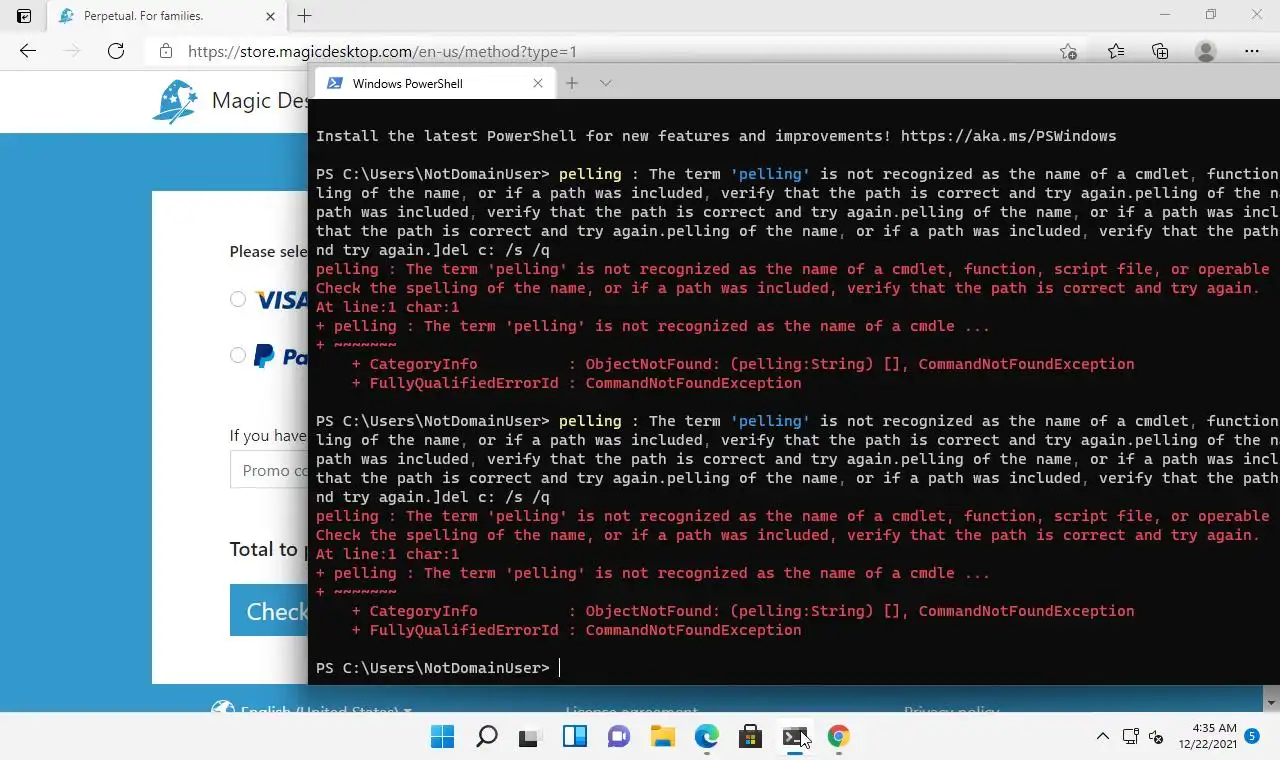
Task: Open Task View on the taskbar
Action: 530,737
